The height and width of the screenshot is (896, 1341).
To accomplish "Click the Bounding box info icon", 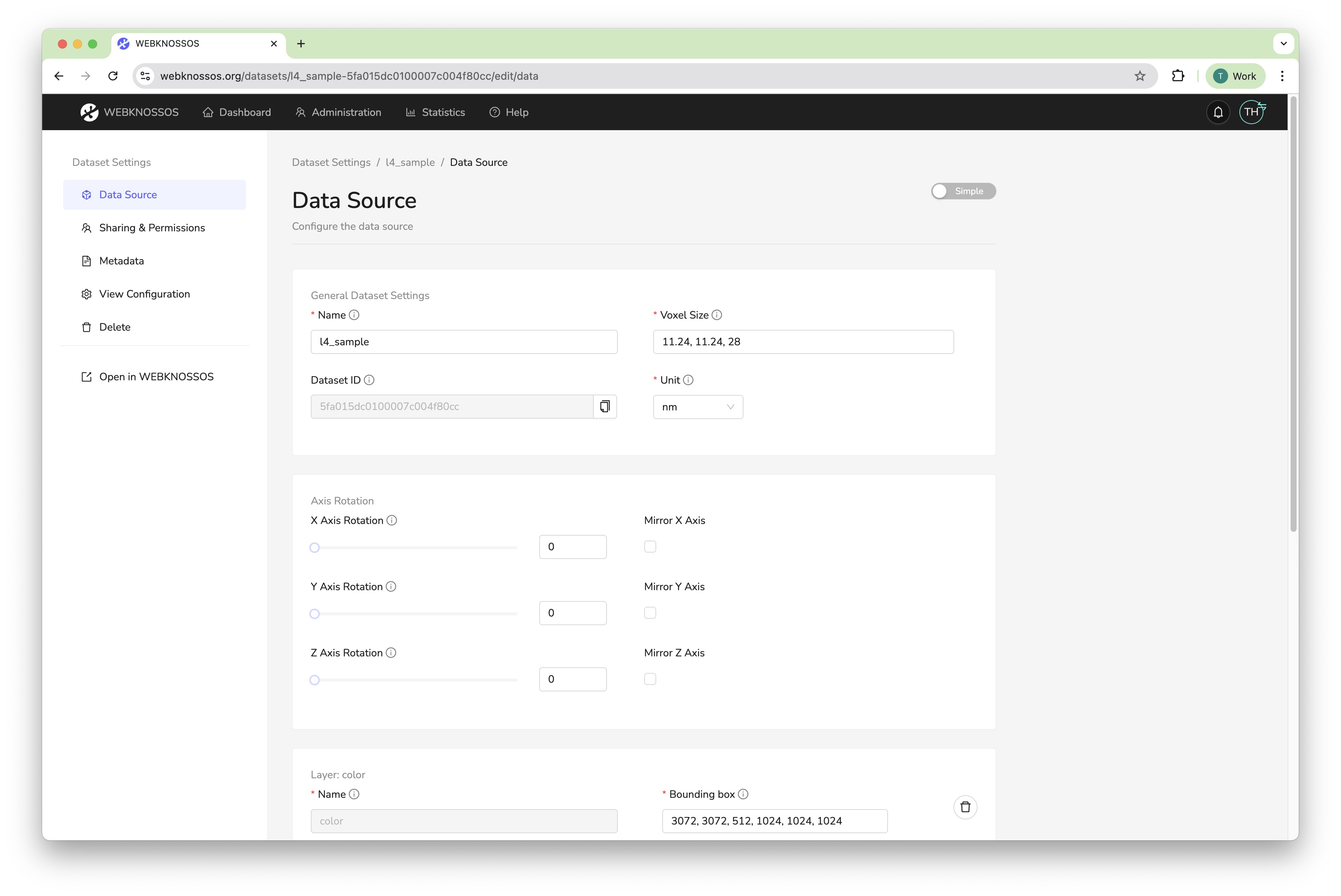I will (x=743, y=794).
